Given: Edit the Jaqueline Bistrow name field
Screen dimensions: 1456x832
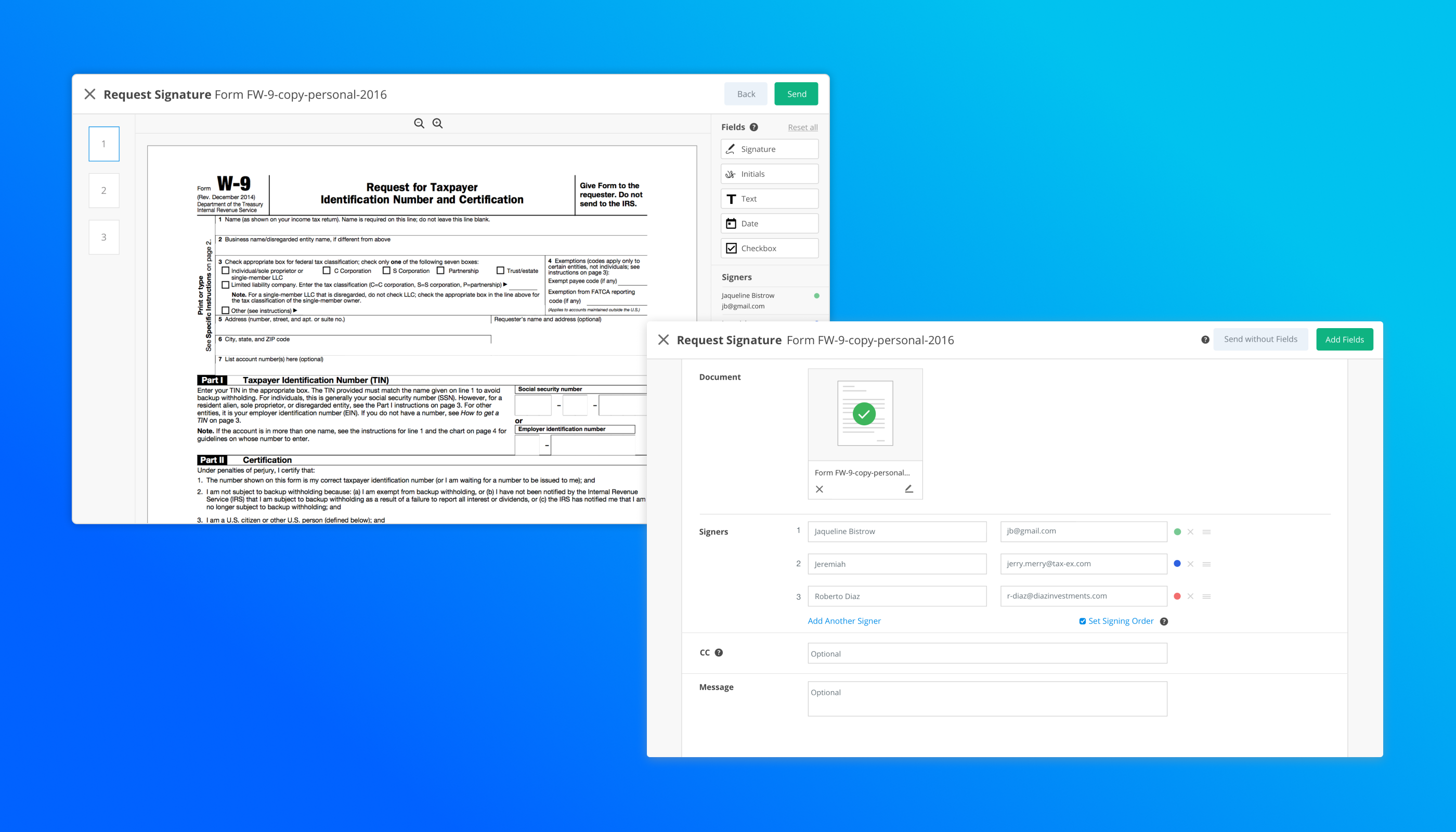Looking at the screenshot, I should (x=897, y=531).
